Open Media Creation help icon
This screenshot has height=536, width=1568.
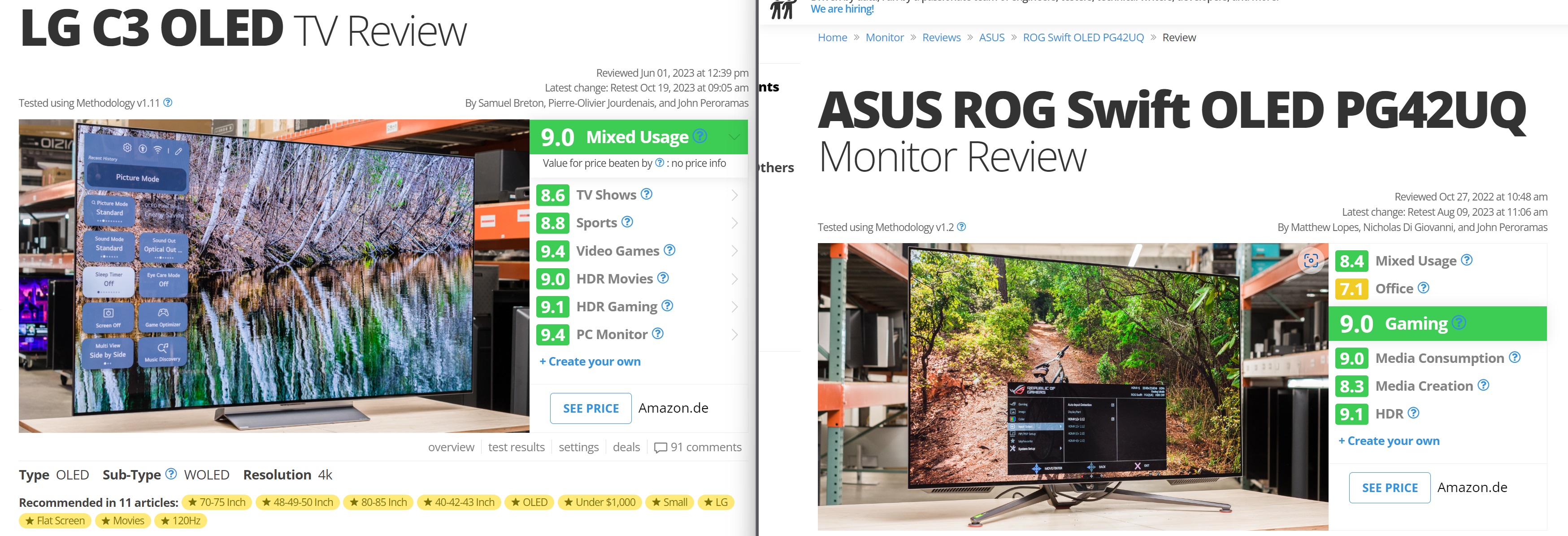(x=1483, y=385)
